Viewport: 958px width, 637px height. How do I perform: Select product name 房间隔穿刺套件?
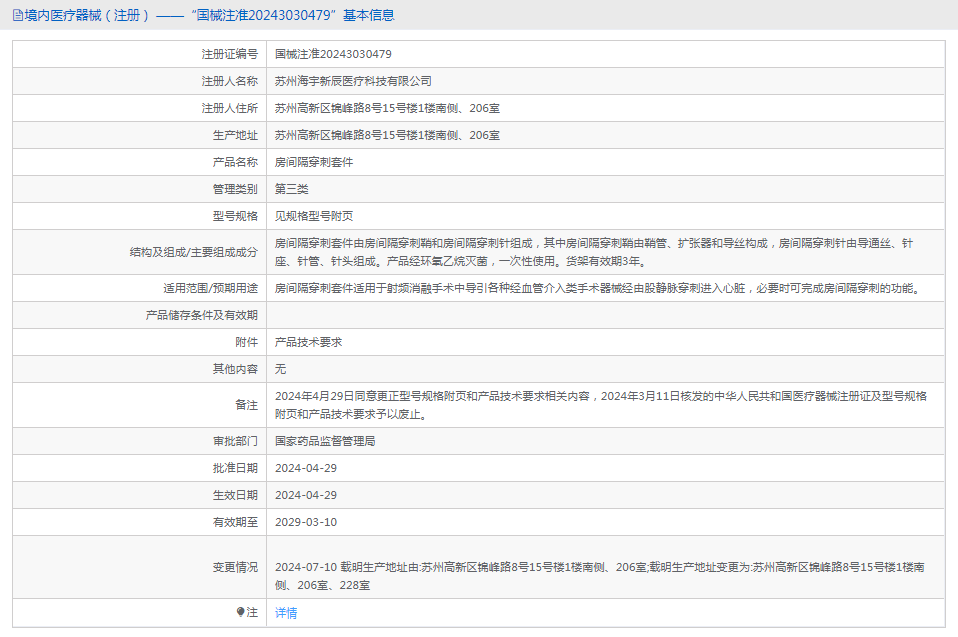[314, 162]
